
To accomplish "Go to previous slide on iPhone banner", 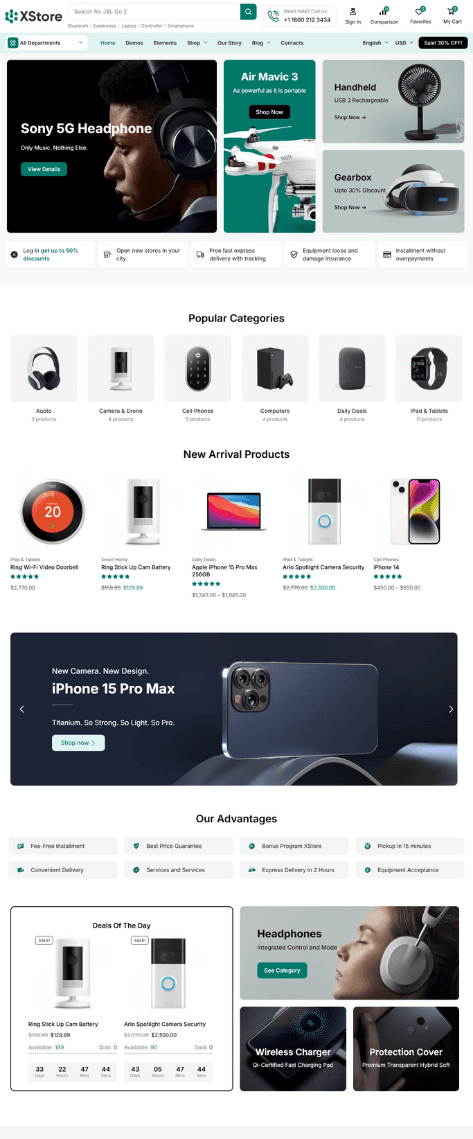I will click(x=22, y=709).
